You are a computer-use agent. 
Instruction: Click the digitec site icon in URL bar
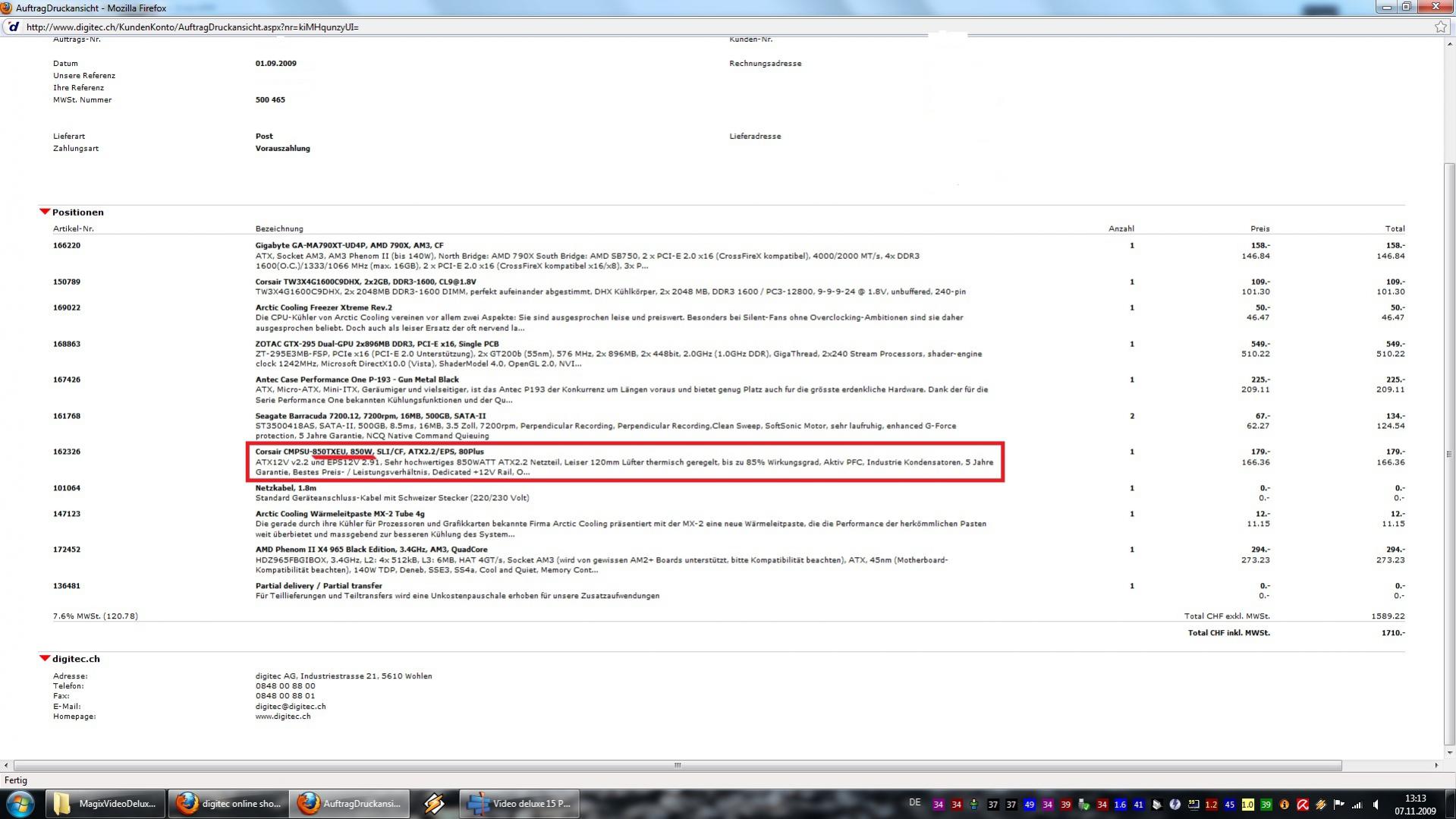(13, 27)
